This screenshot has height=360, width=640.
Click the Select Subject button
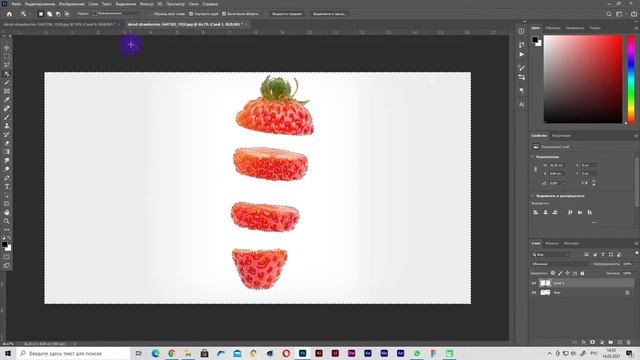287,14
